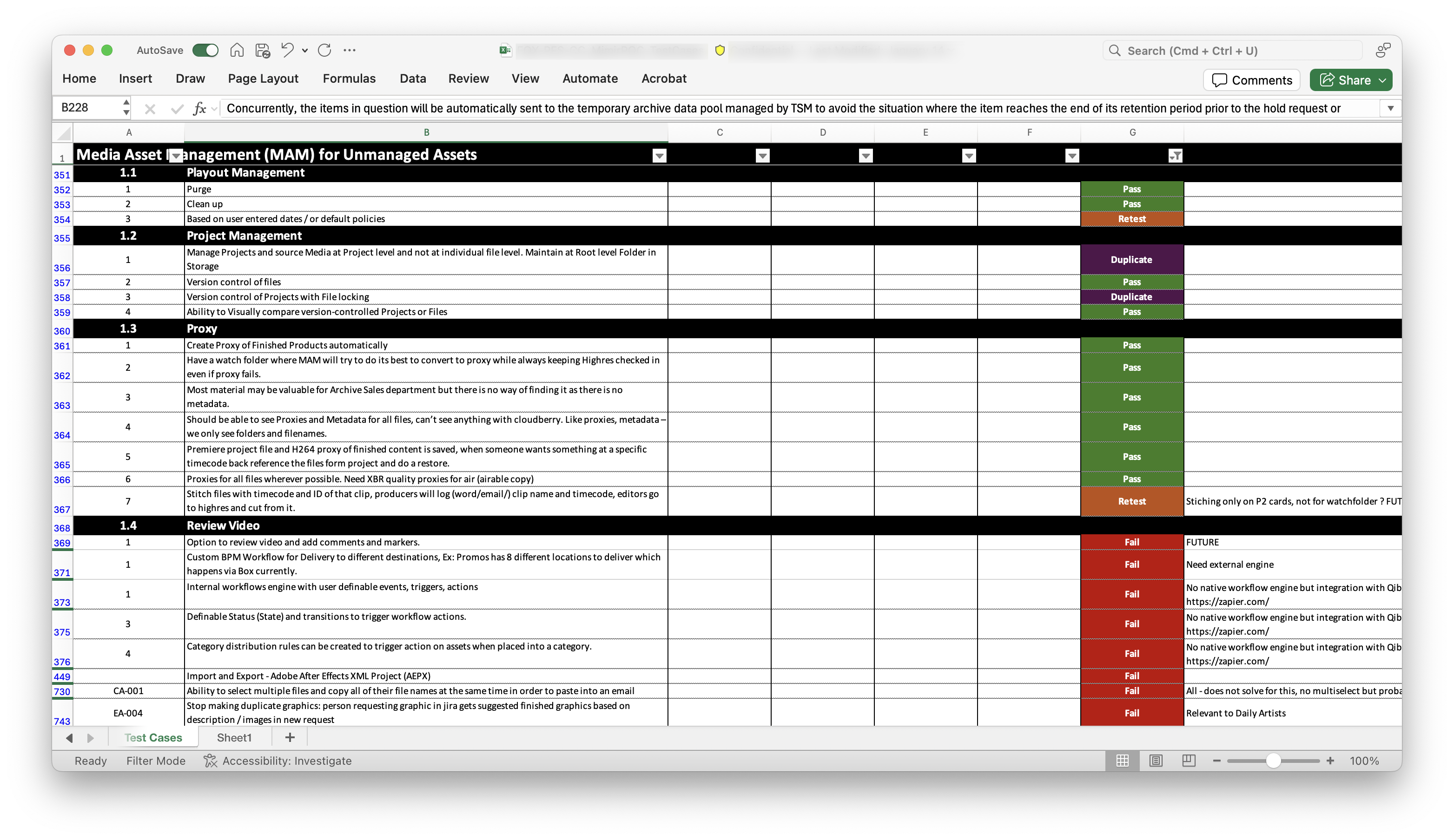Screen dimensions: 1454x840
Task: Click the Fail cell in FUTURE row
Action: click(x=1132, y=543)
